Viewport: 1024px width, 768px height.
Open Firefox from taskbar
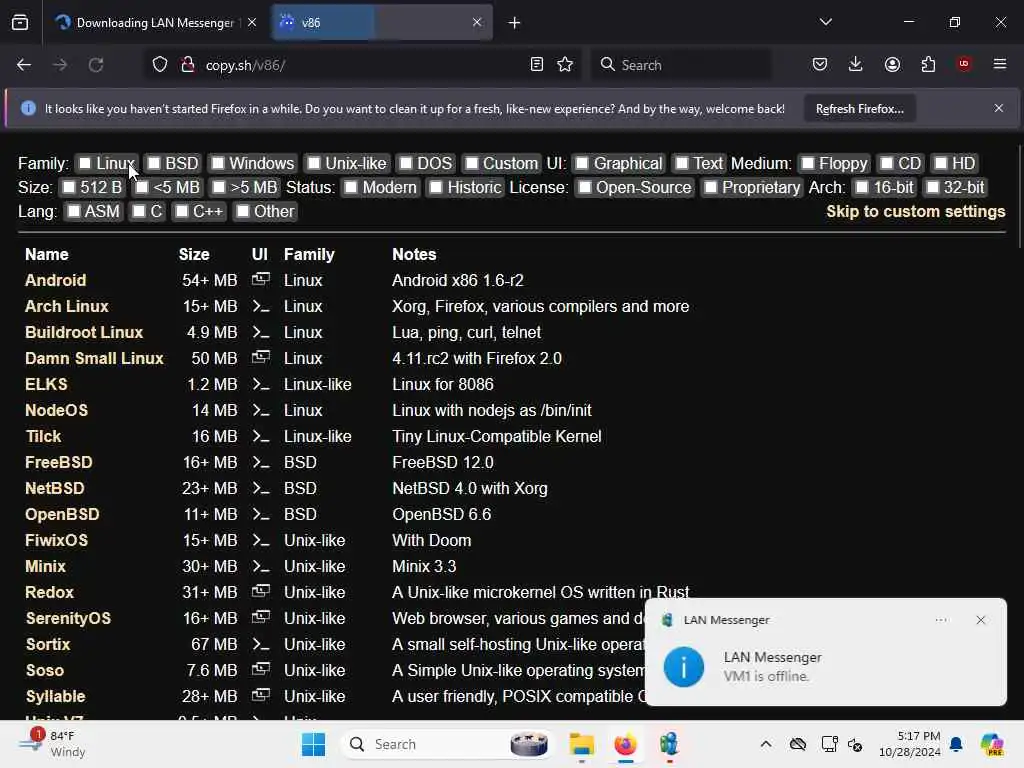[625, 744]
